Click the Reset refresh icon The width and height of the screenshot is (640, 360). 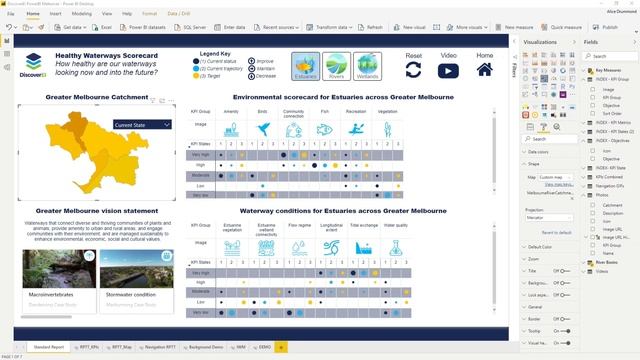(x=413, y=70)
